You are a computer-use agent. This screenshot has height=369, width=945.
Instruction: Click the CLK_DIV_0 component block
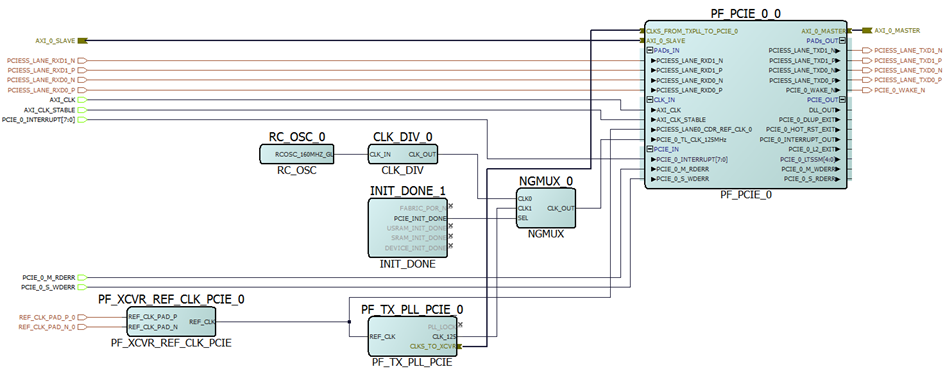403,154
